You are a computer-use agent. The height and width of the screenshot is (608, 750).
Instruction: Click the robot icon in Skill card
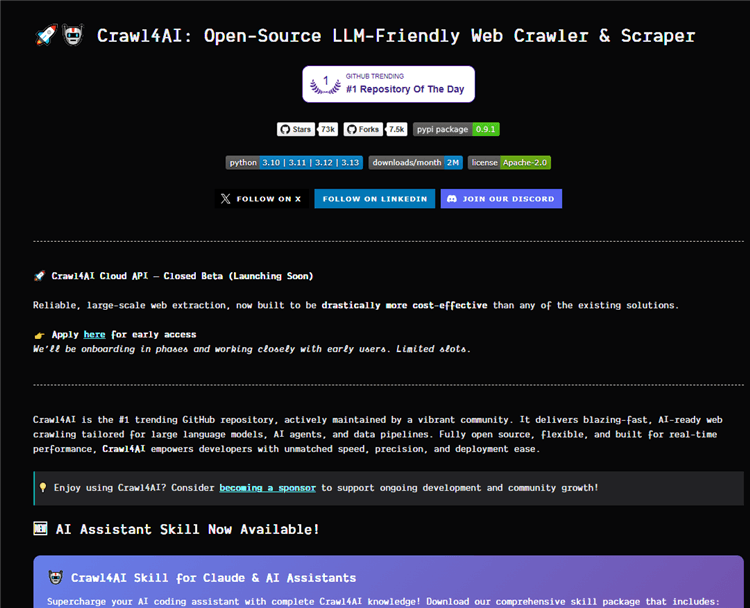[x=55, y=577]
